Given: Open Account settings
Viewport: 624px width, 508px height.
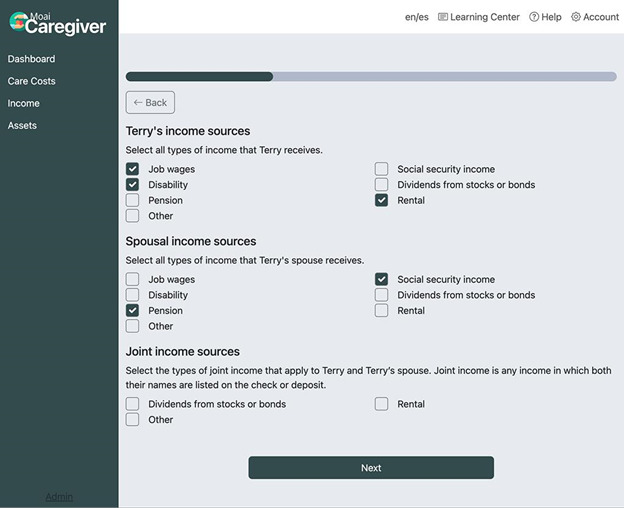Looking at the screenshot, I should point(595,17).
